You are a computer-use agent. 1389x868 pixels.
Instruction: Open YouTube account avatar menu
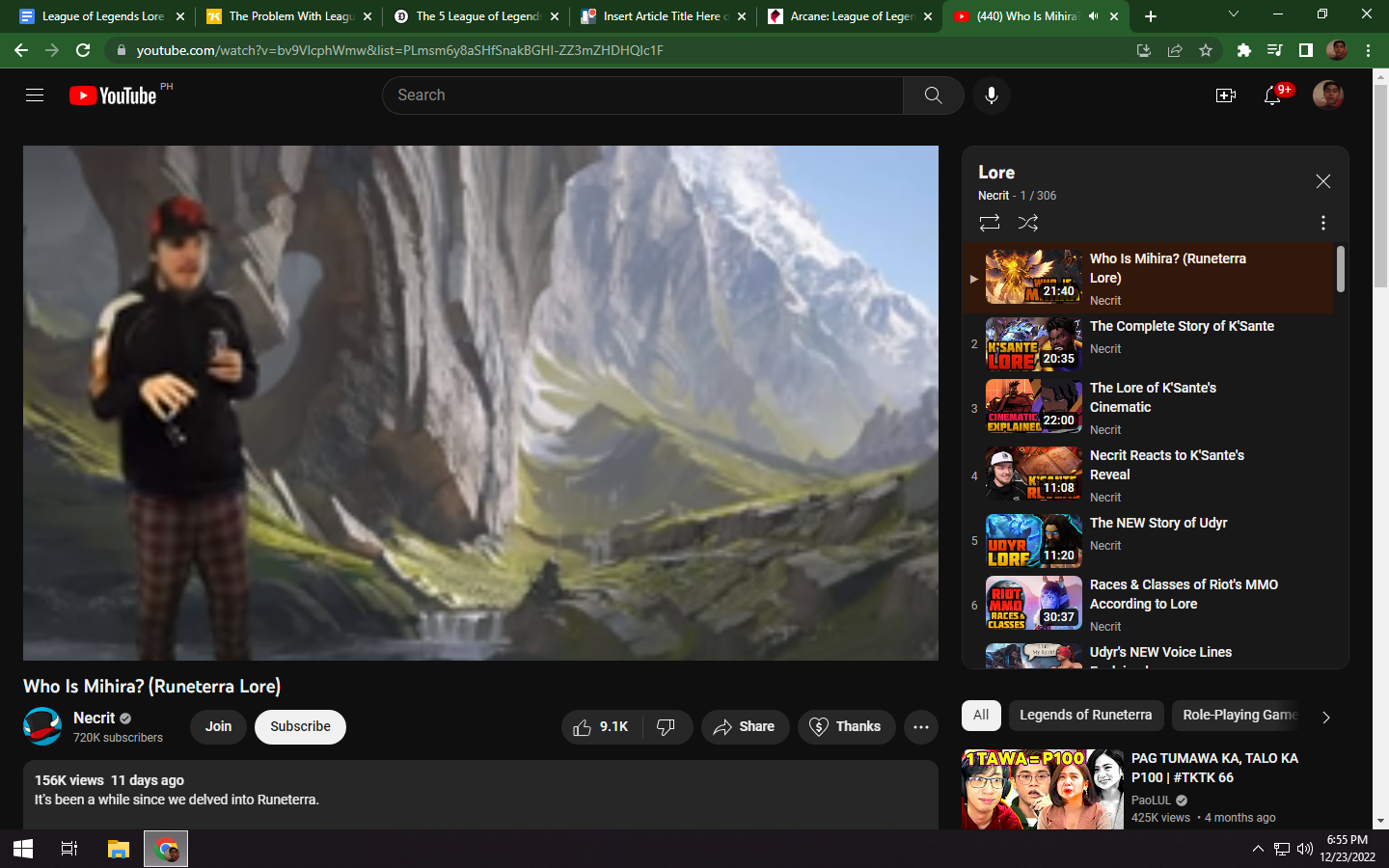click(x=1328, y=95)
